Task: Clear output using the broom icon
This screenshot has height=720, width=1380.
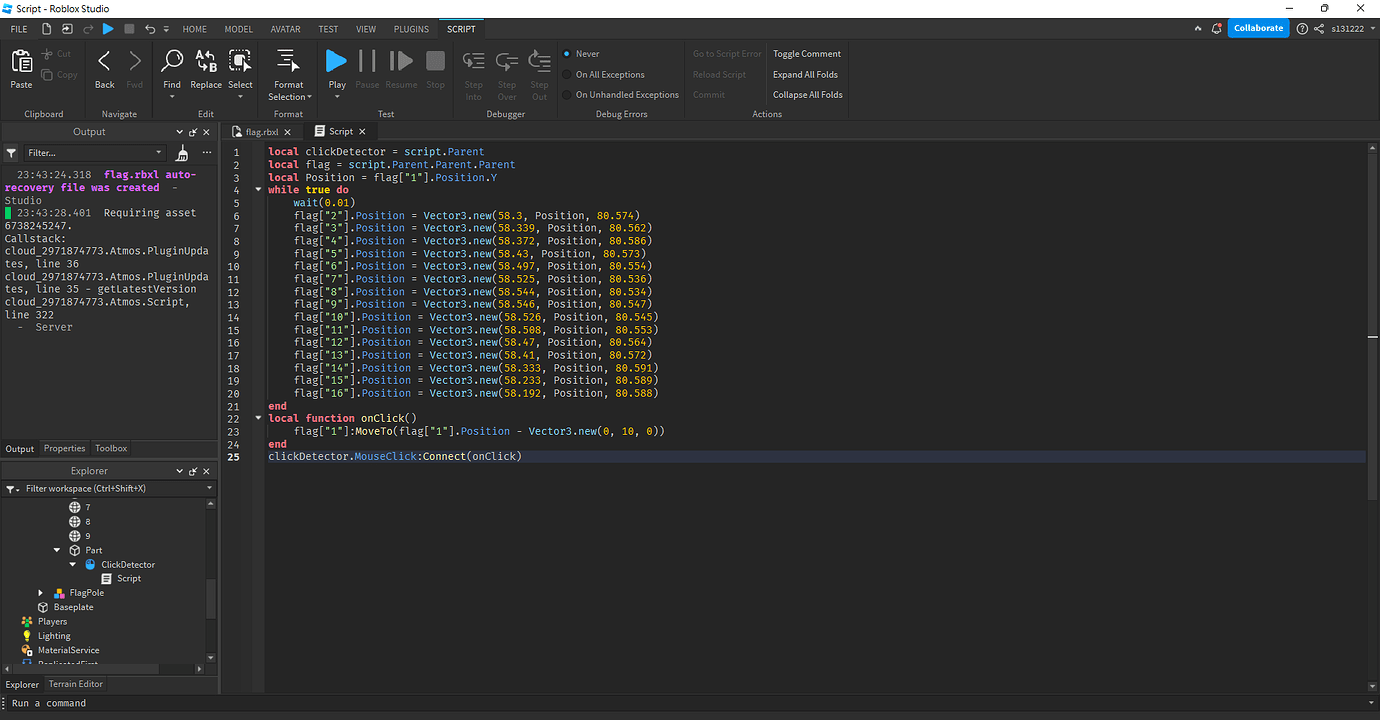Action: tap(182, 153)
